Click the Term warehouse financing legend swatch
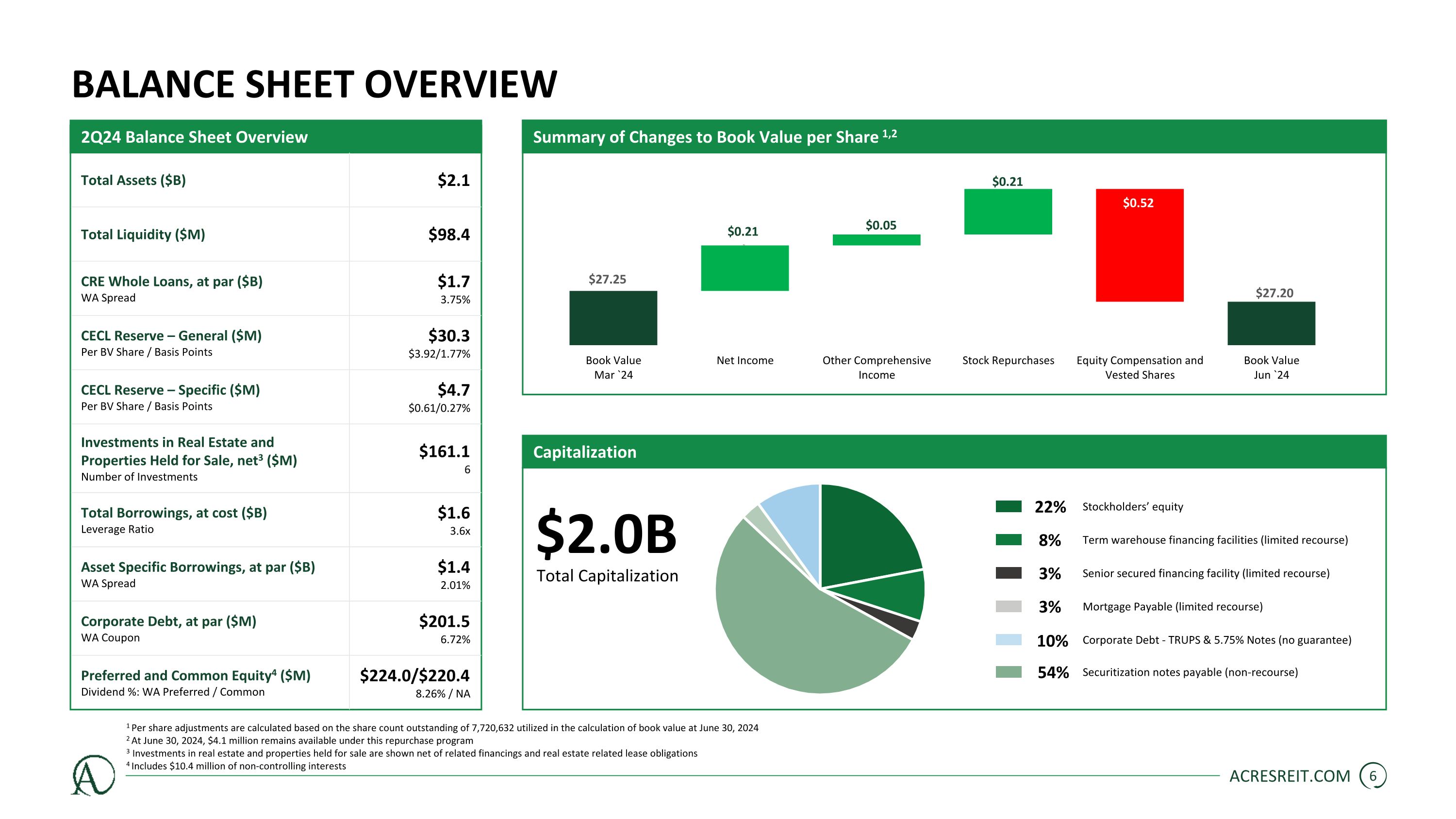The width and height of the screenshot is (1456, 819). tap(1009, 540)
